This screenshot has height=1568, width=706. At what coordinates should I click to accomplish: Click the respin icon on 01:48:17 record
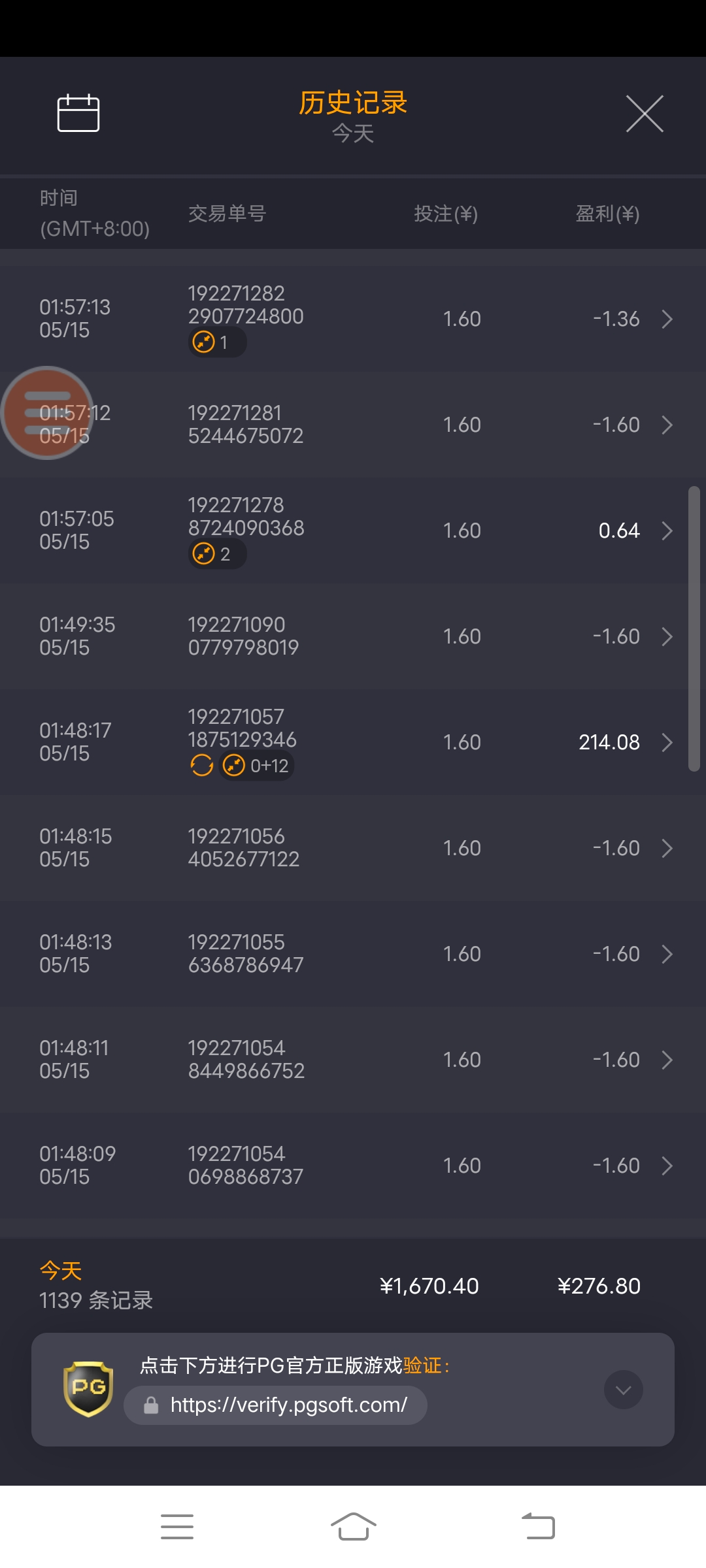tap(201, 765)
